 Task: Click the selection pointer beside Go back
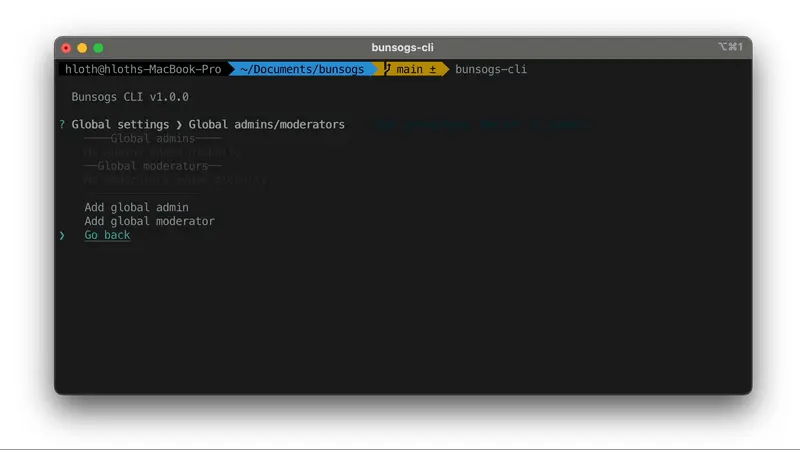[x=62, y=235]
